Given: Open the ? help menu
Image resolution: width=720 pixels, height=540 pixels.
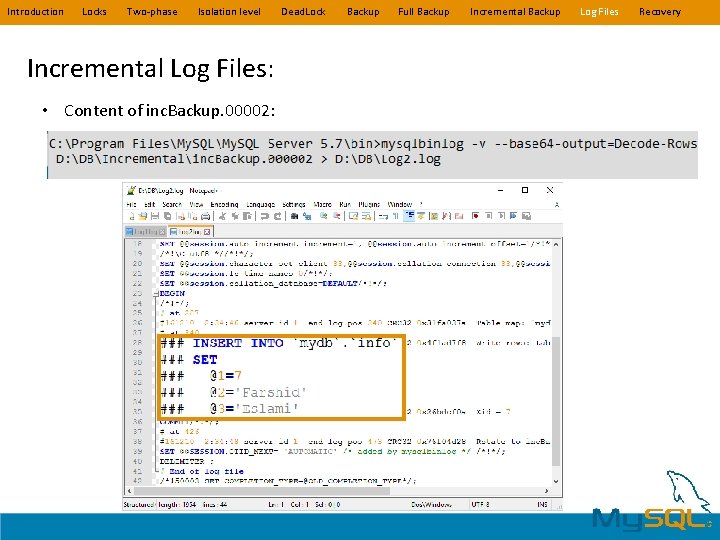Looking at the screenshot, I should (421, 204).
